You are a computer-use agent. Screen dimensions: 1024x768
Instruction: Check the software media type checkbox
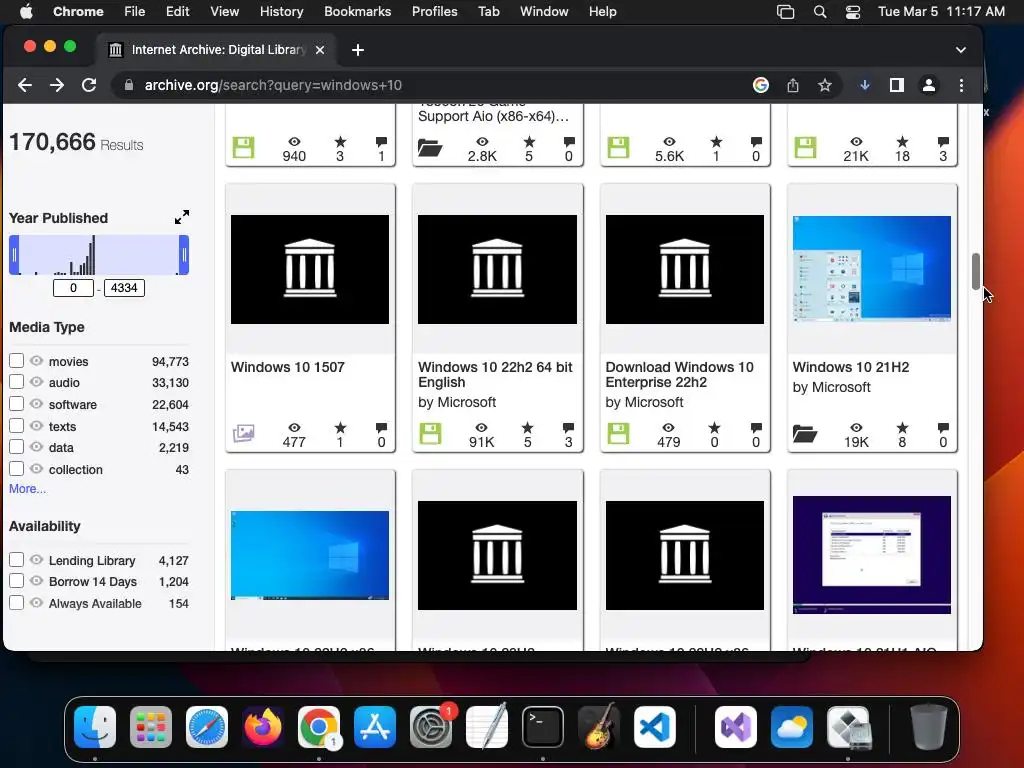(x=16, y=404)
